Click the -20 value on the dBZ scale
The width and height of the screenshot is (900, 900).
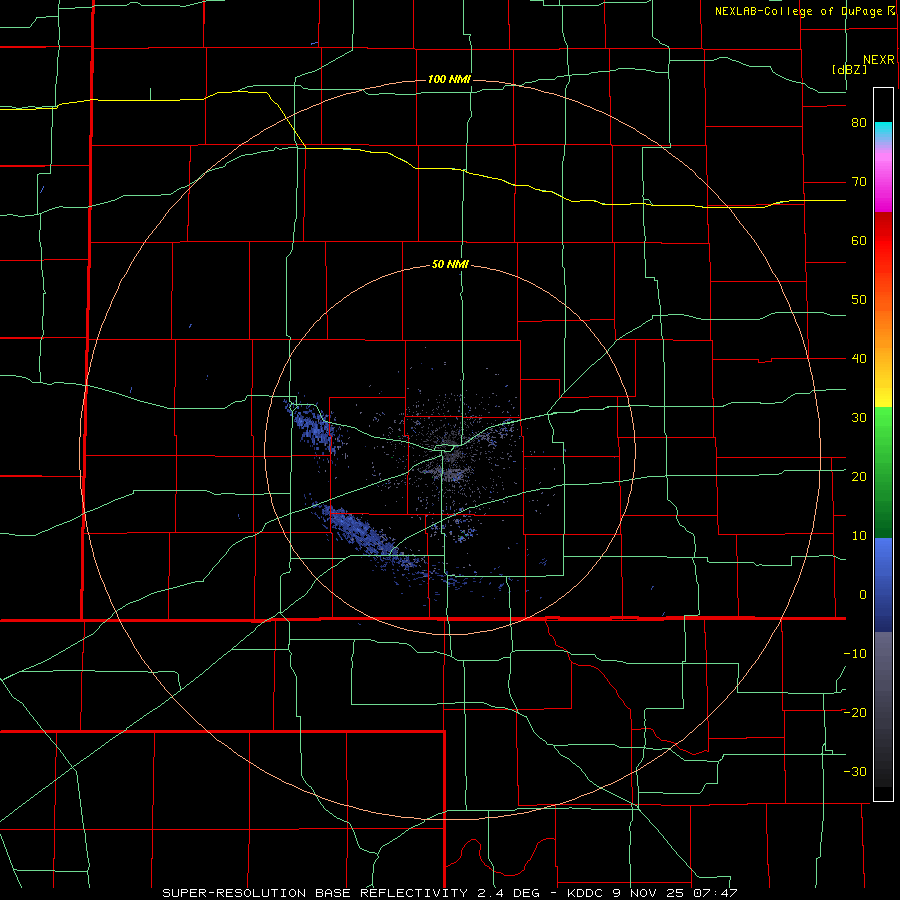855,712
